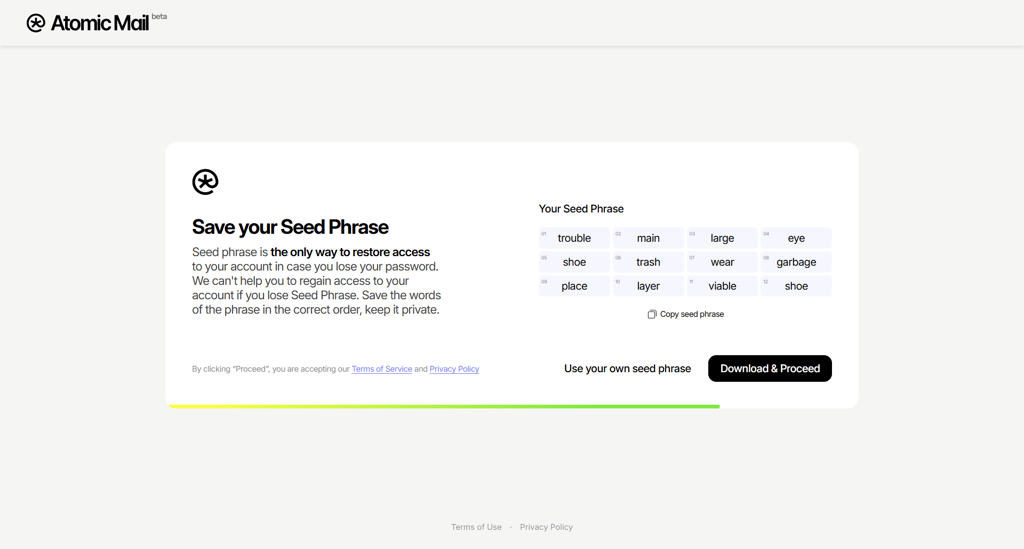Screen dimensions: 1024x549
Task: Select seed word 06 trash
Action: point(648,262)
